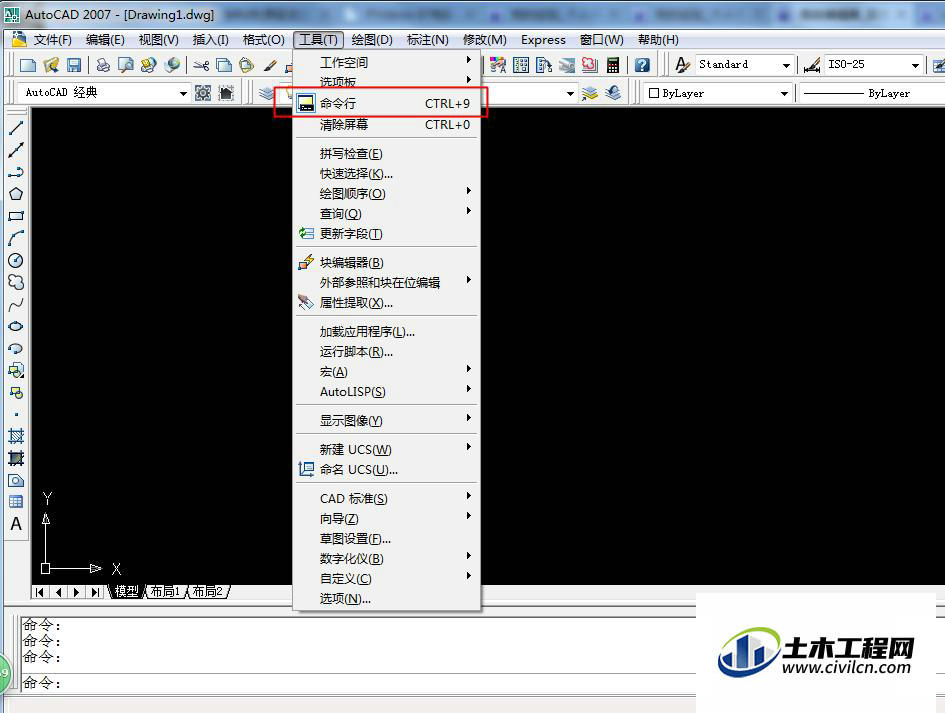Image resolution: width=945 pixels, height=713 pixels.
Task: Choose 草图设置(F)... in the menu
Action: coord(386,539)
